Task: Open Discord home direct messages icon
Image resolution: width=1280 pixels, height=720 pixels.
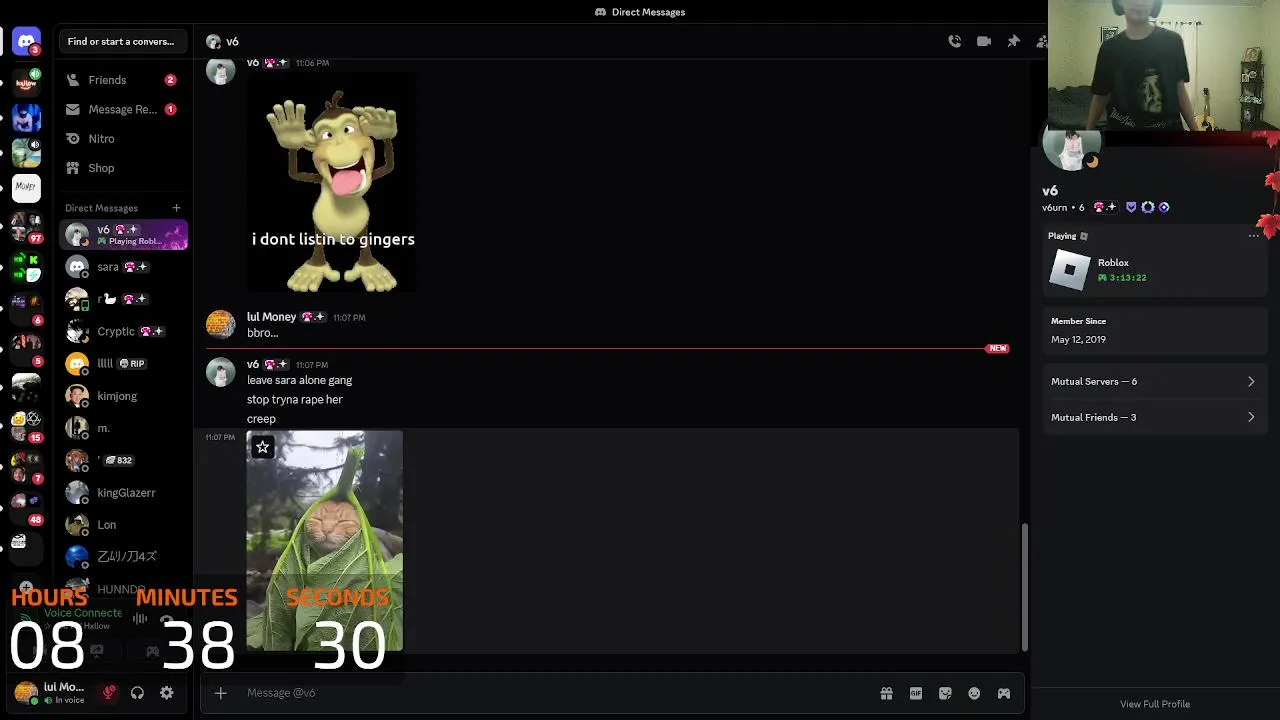Action: coord(26,41)
